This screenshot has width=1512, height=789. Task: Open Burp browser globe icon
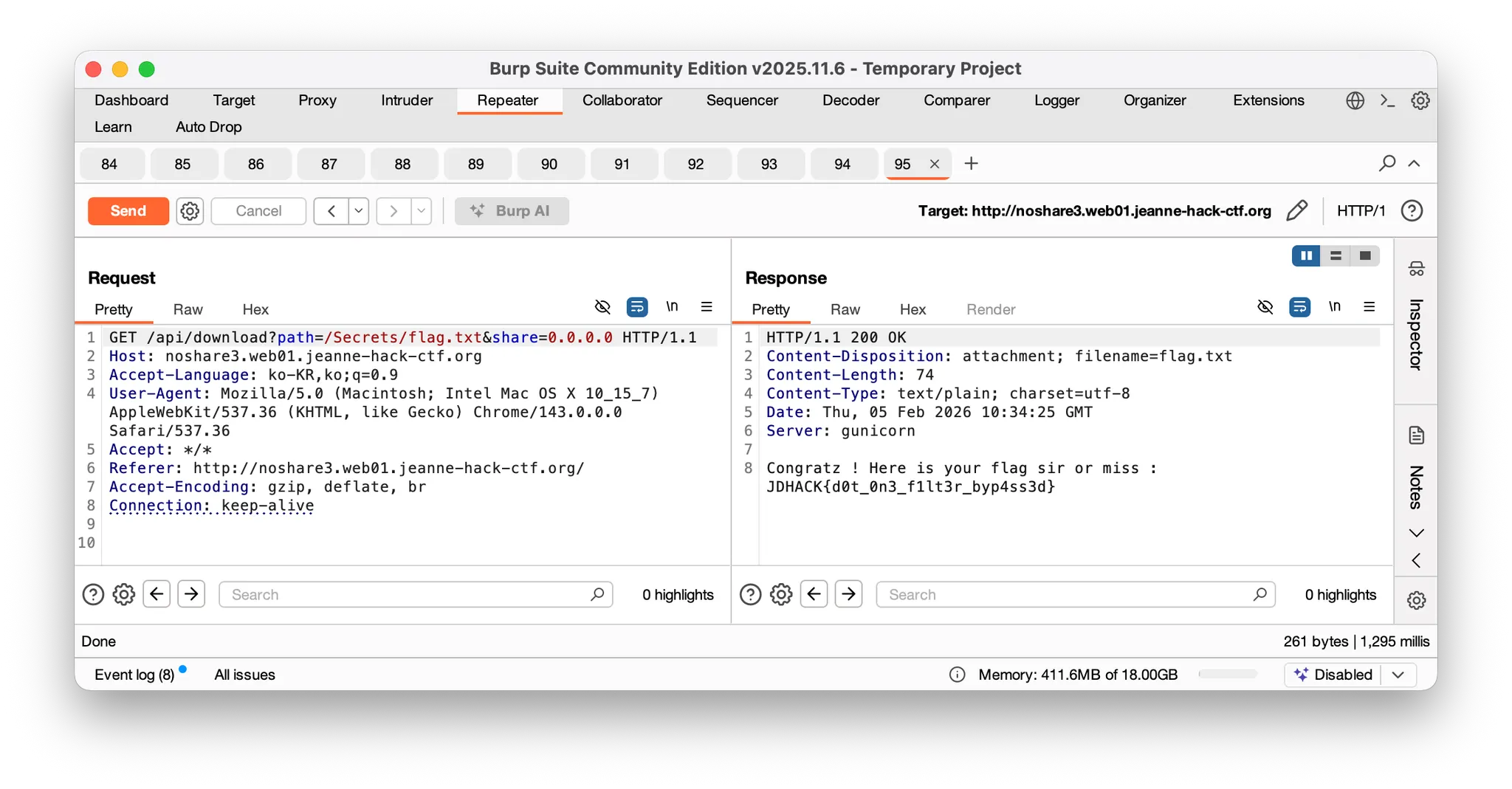click(1355, 100)
